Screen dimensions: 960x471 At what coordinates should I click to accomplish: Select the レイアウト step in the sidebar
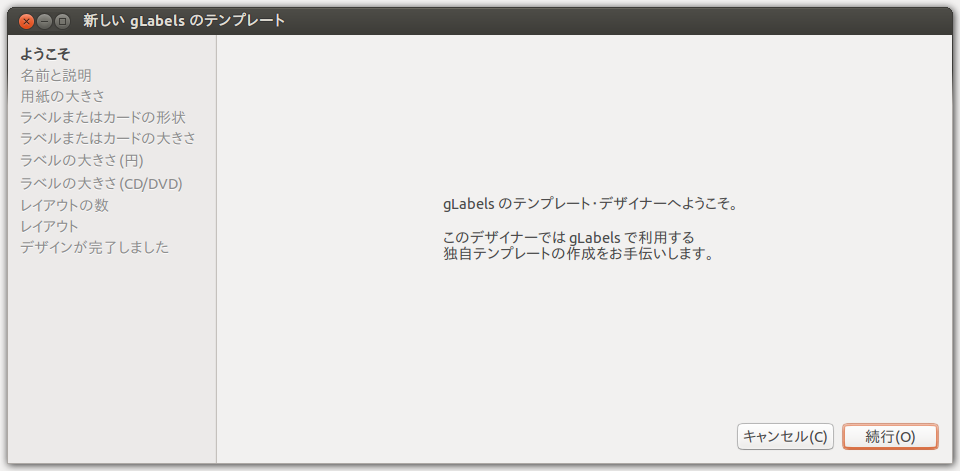click(49, 227)
